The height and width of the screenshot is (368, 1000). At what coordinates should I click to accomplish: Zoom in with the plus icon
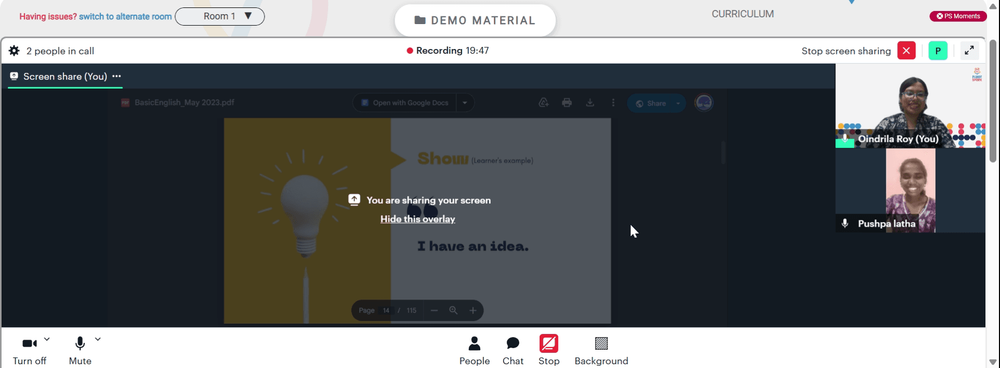point(473,311)
